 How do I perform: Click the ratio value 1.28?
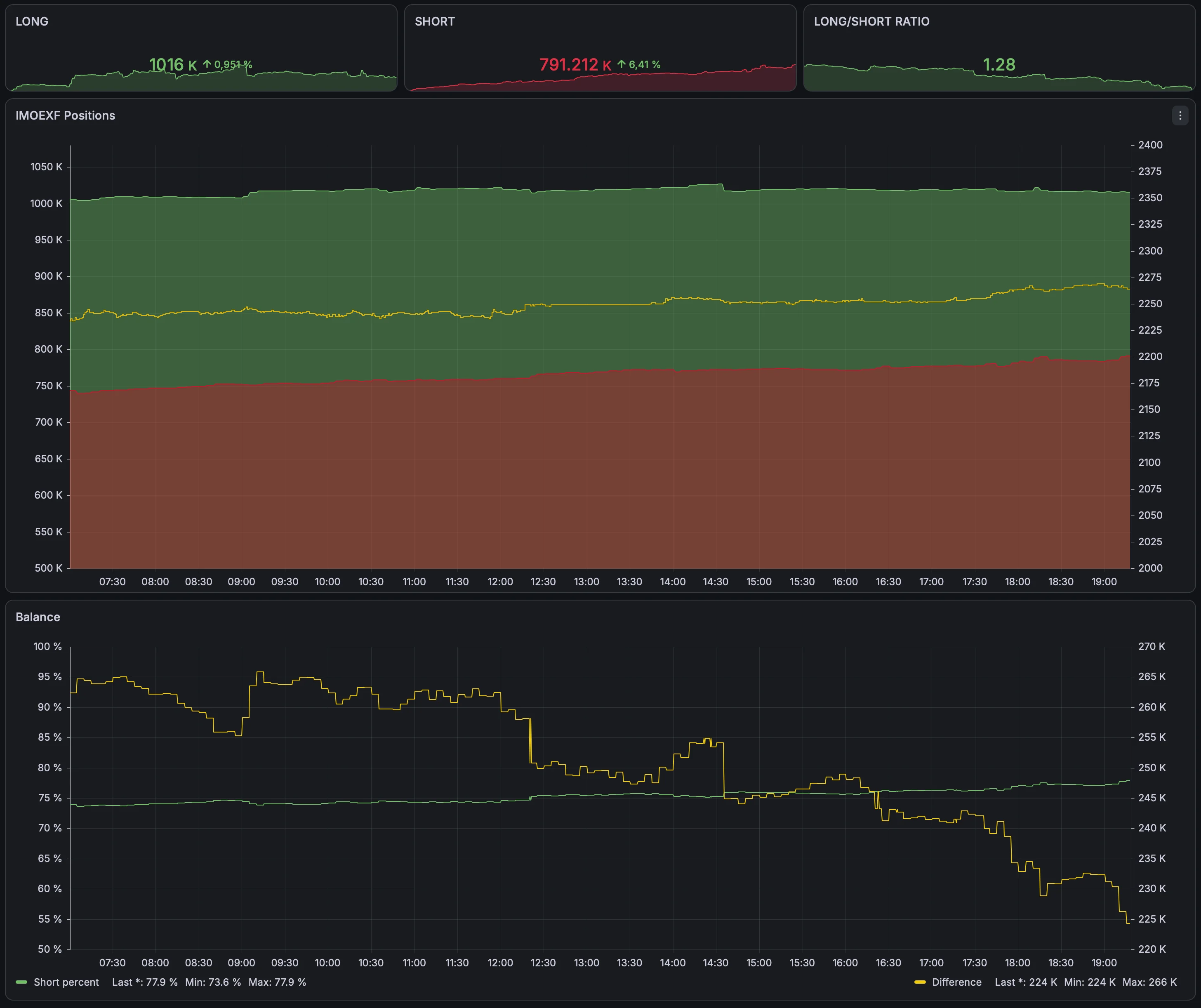(x=999, y=65)
